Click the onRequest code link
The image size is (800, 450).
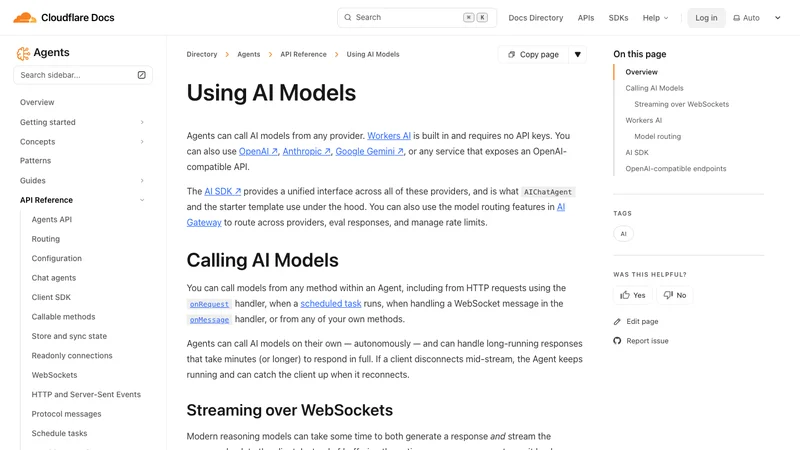(209, 304)
